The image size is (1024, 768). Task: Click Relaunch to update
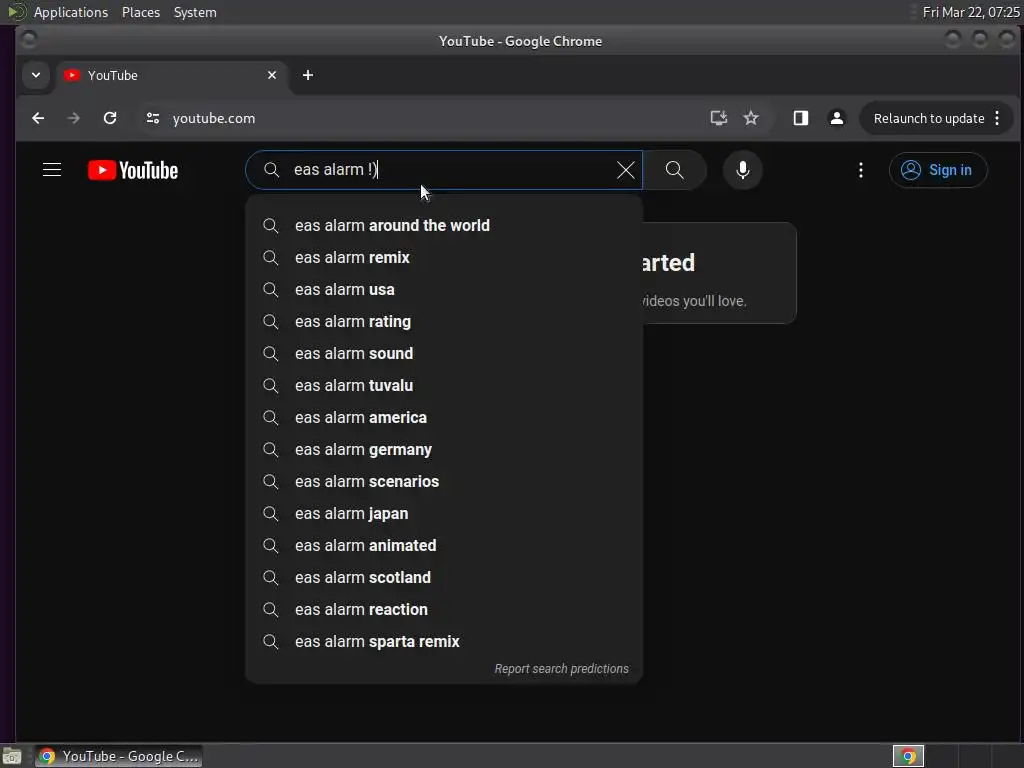coord(929,118)
